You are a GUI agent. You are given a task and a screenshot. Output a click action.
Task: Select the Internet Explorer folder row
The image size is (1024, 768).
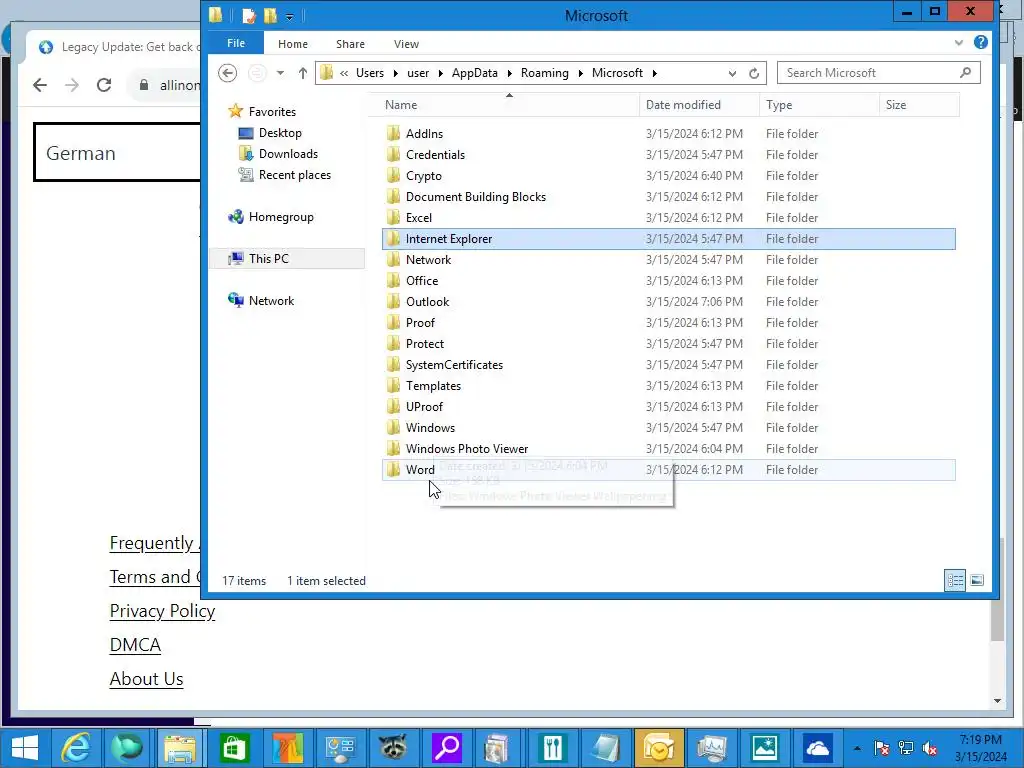(669, 239)
